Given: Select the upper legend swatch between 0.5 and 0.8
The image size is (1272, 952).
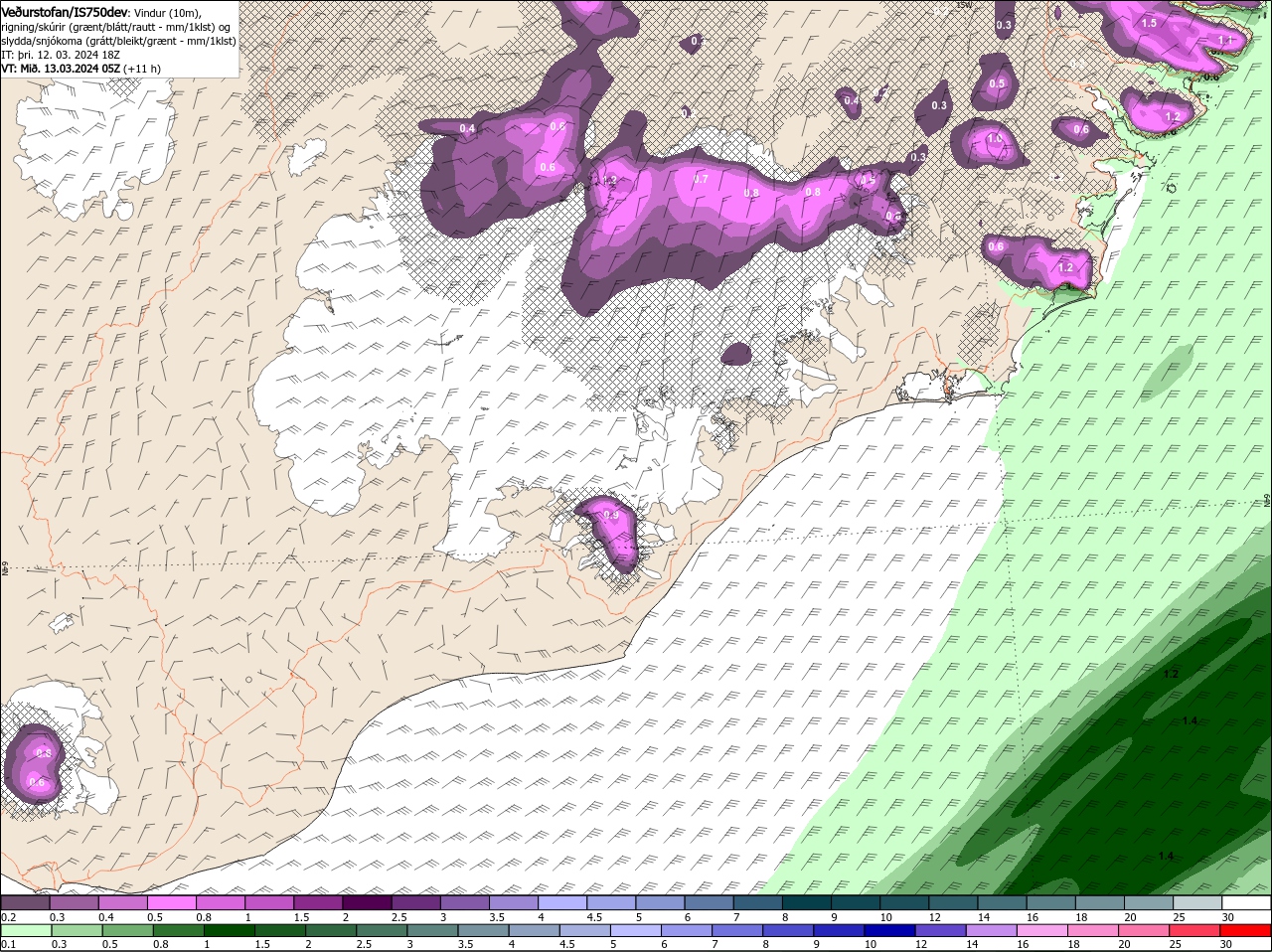Looking at the screenshot, I should [x=172, y=902].
